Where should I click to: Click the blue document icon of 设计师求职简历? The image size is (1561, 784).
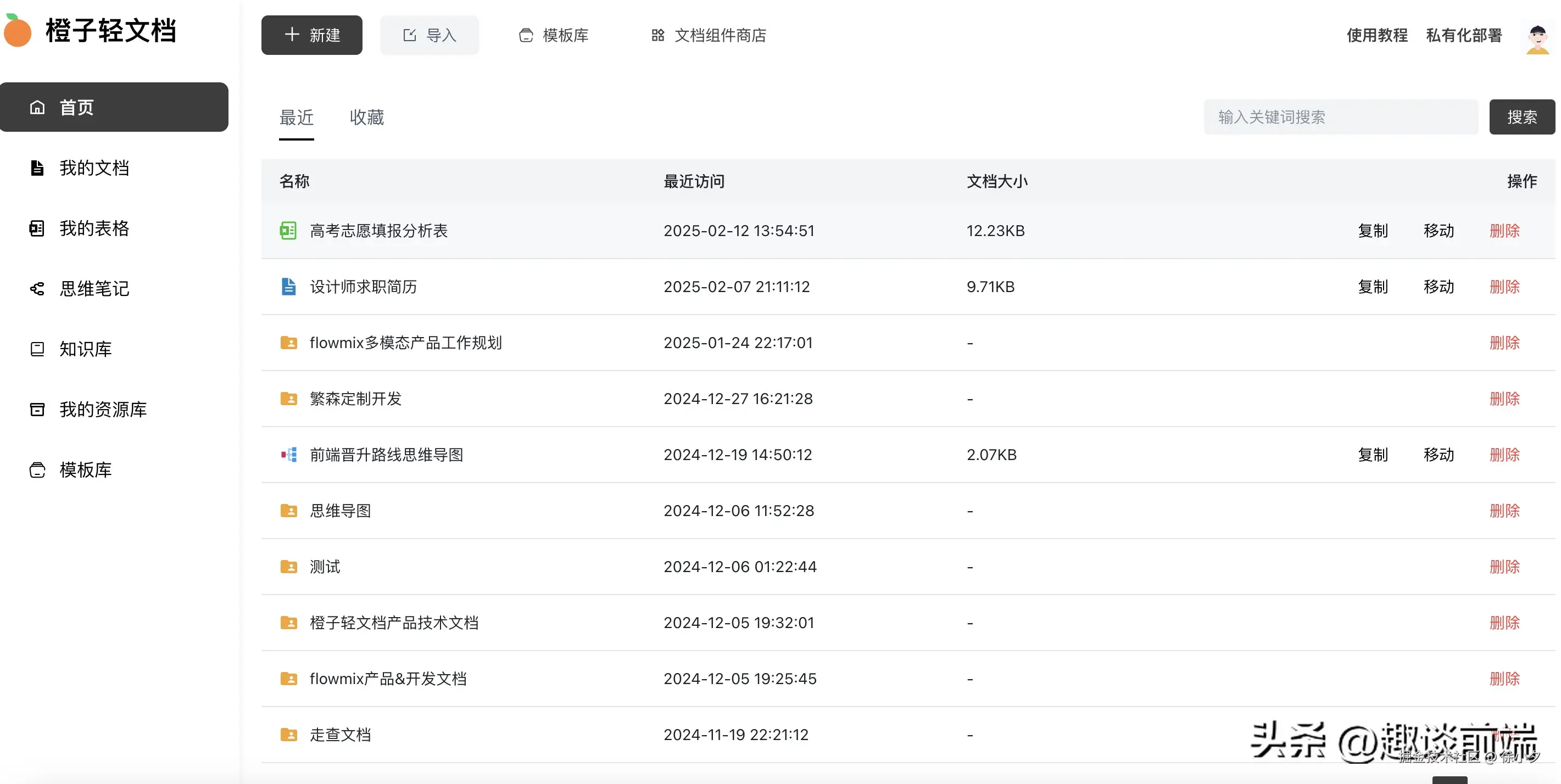point(288,287)
